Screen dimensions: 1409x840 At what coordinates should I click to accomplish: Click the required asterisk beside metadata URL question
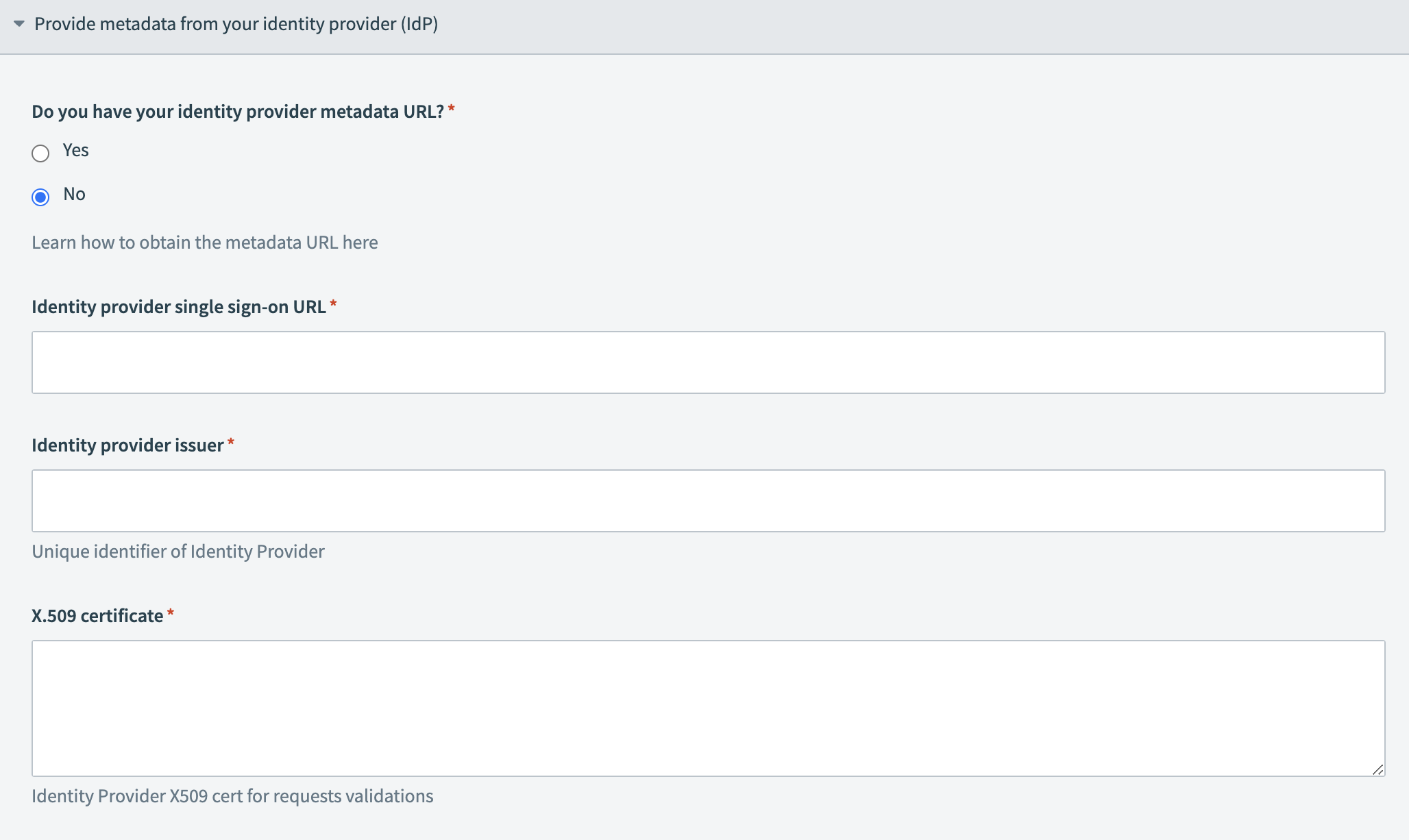tap(452, 108)
